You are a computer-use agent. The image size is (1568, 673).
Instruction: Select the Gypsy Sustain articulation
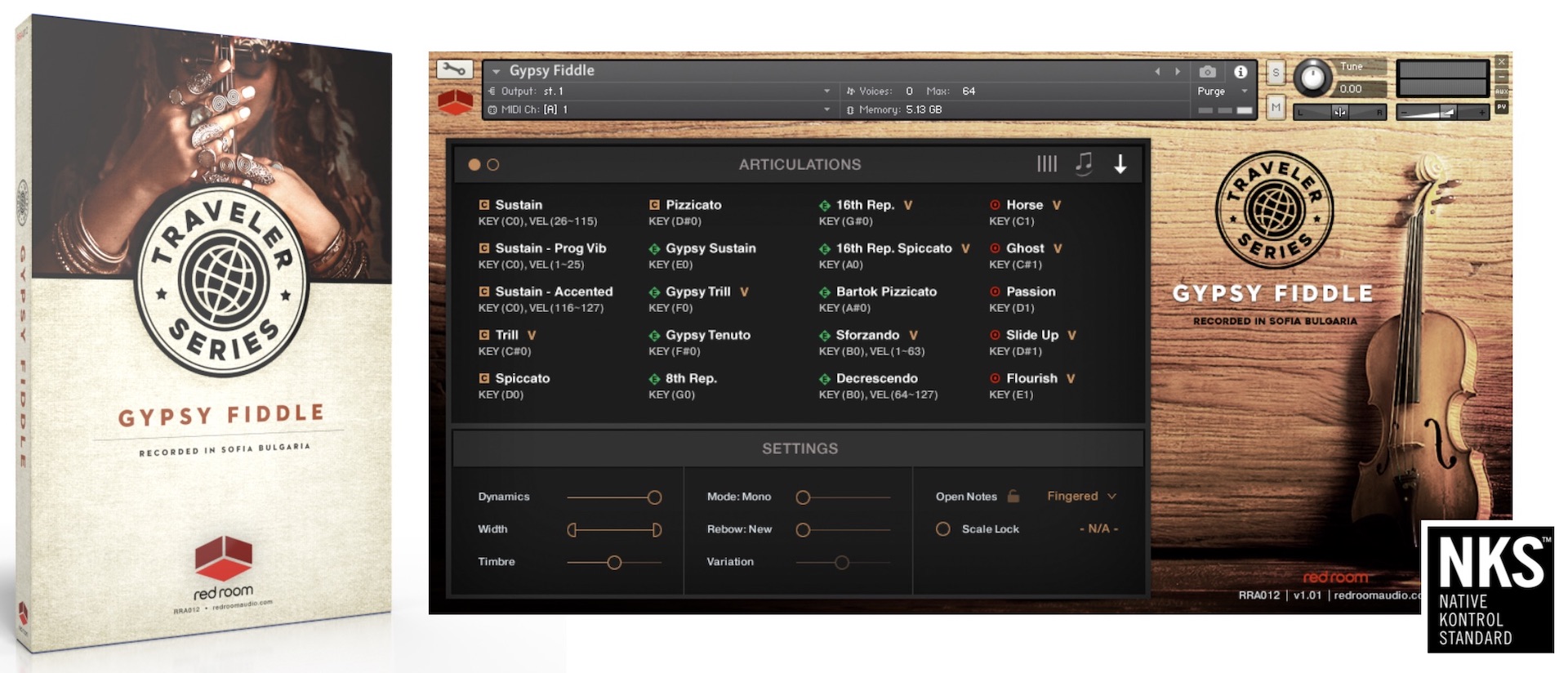click(710, 248)
